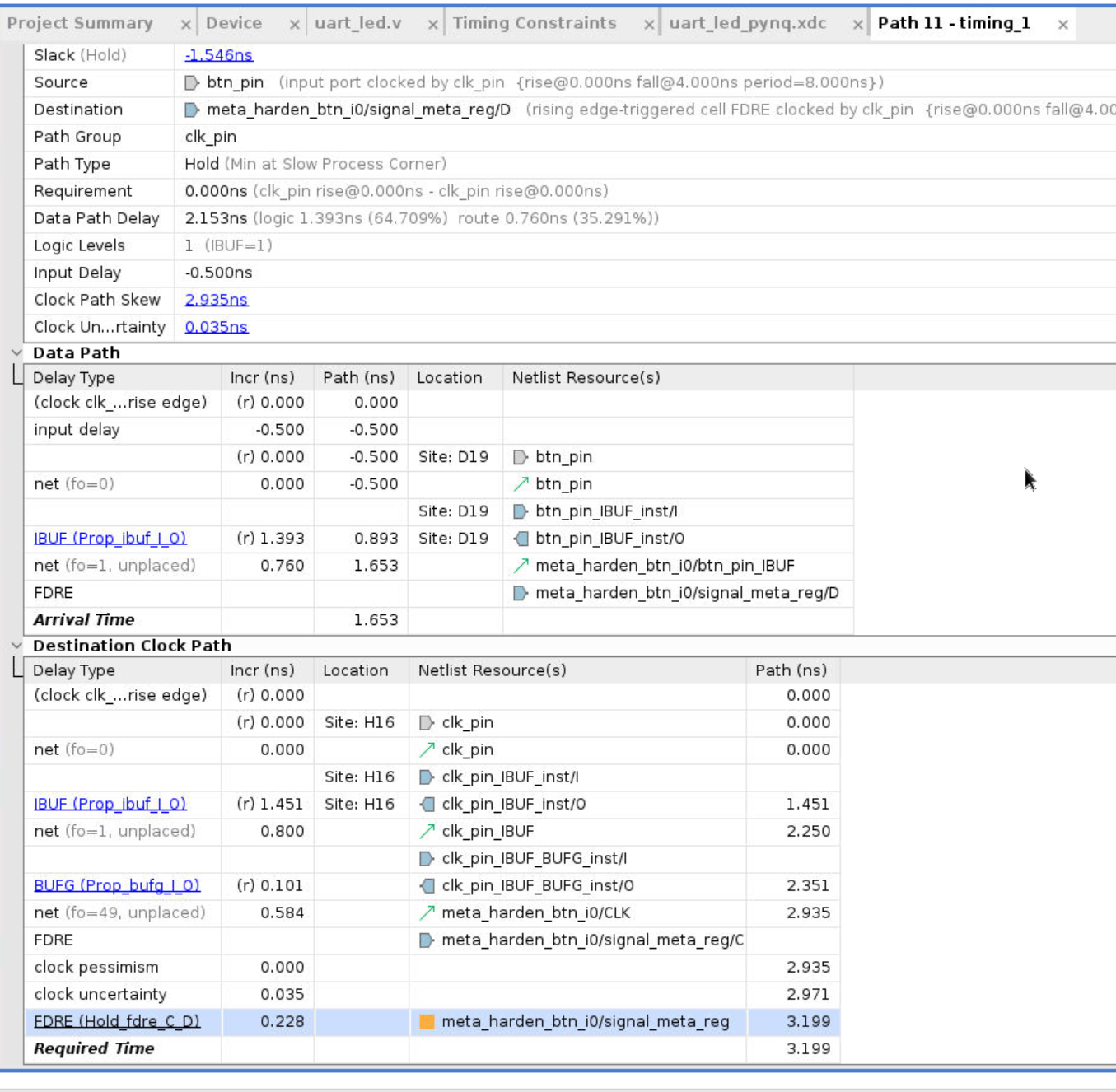Viewport: 1116px width, 1092px height.
Task: Click clk_pin_IBUF_inst/I pin icon
Action: (x=427, y=777)
